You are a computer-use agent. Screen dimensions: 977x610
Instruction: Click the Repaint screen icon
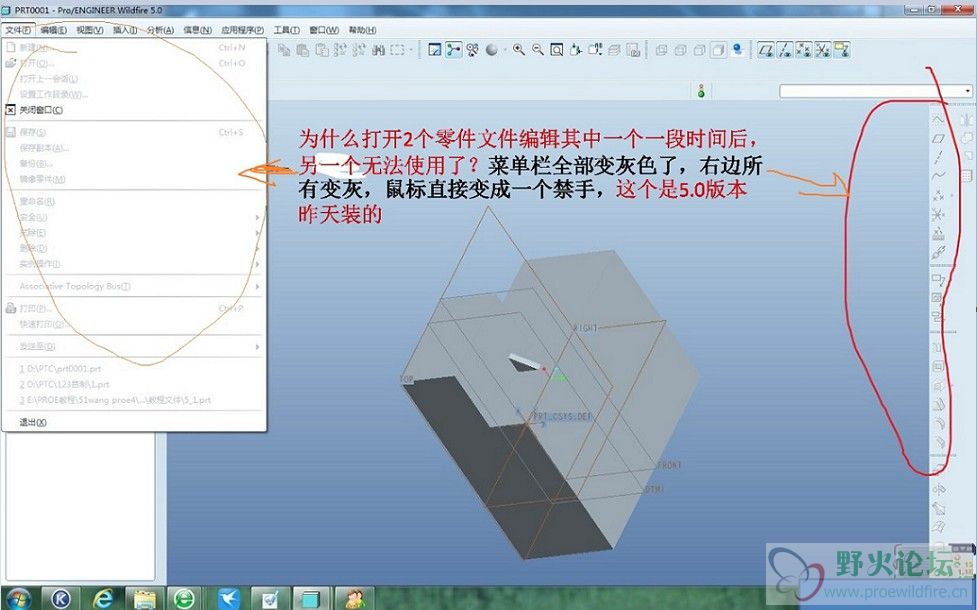coord(435,50)
